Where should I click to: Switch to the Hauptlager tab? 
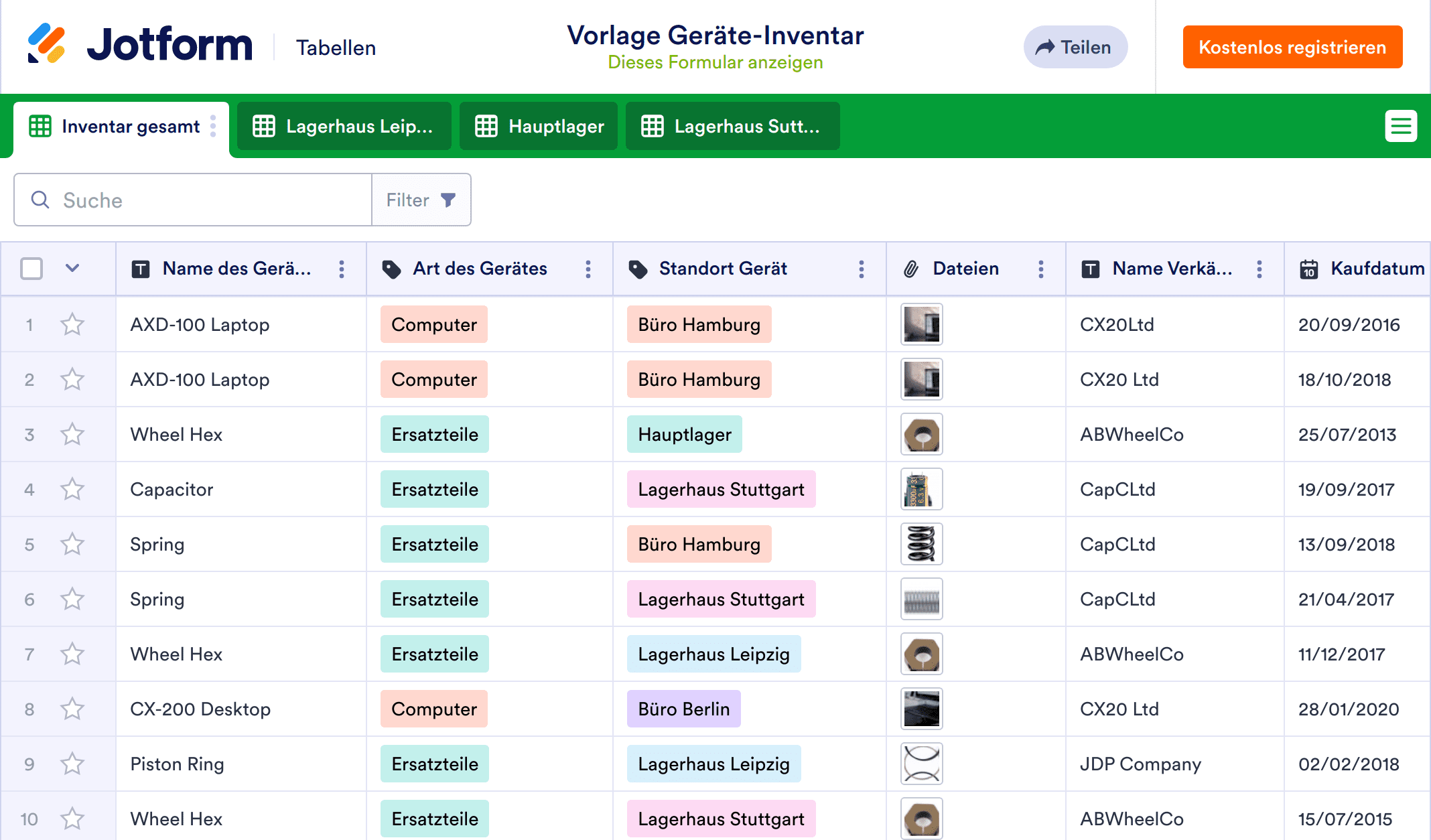[x=539, y=127]
